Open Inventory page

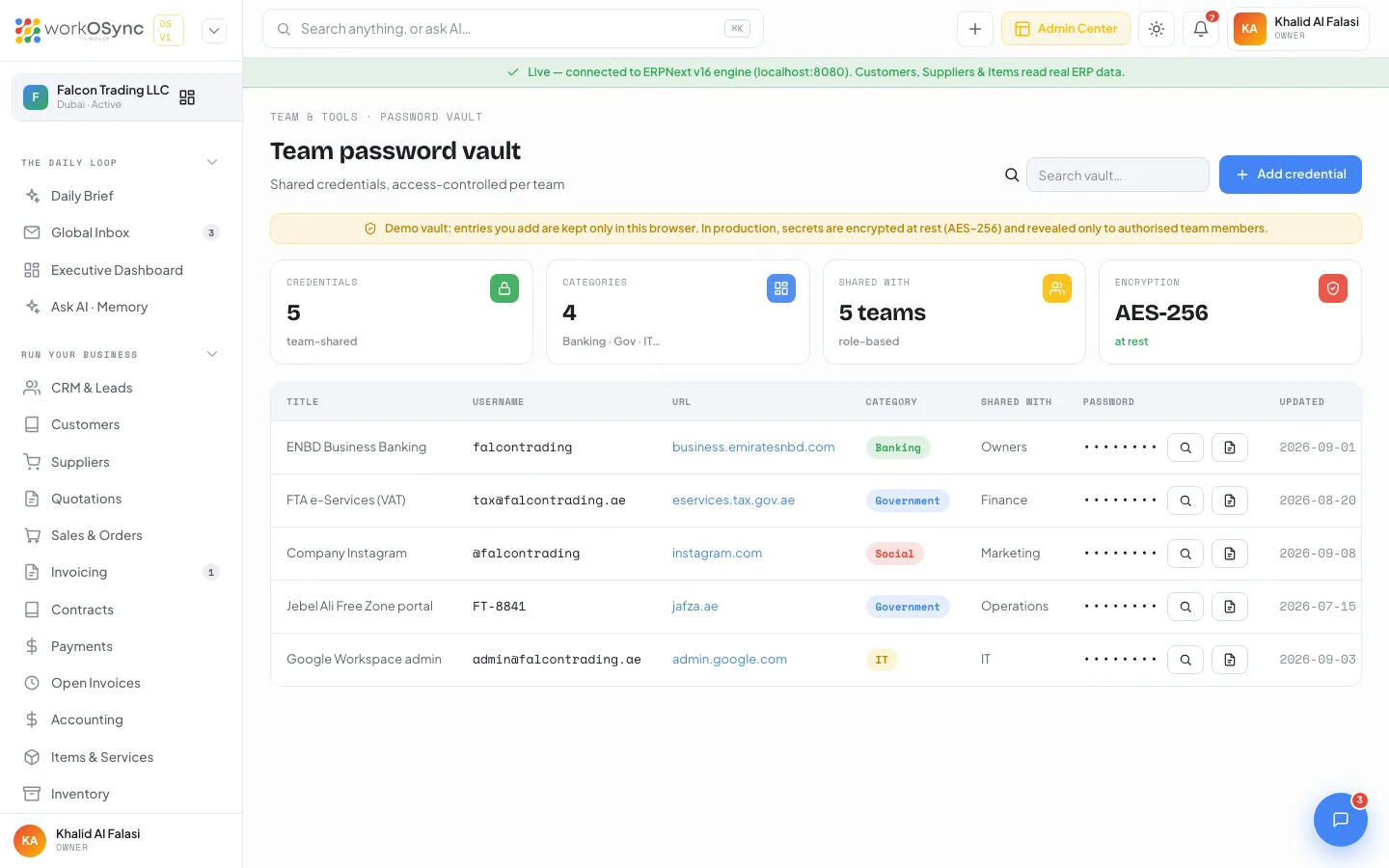[122, 794]
